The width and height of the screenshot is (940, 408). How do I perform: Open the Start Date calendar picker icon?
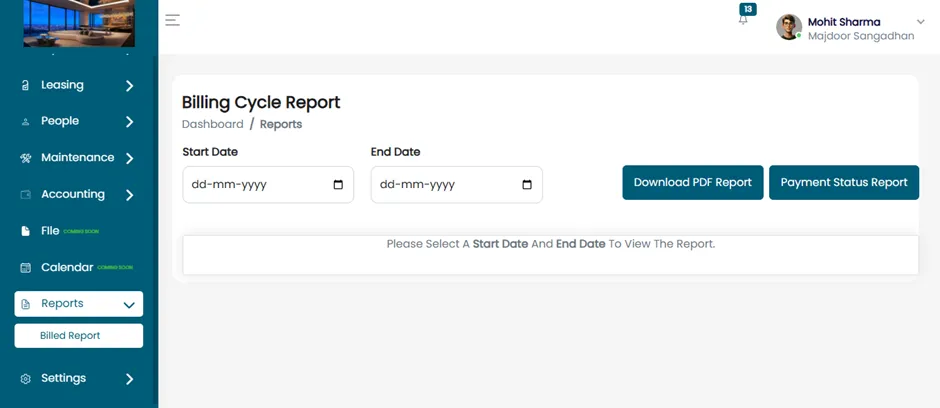[338, 185]
